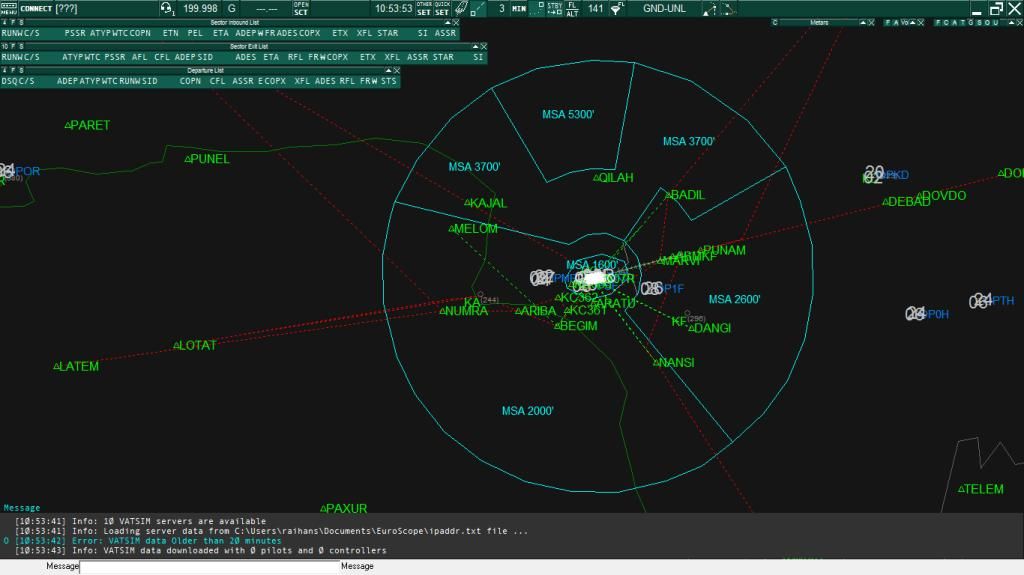Click the rocket-shaped icon beside QUICK SET
The width and height of the screenshot is (1024, 575).
pos(460,9)
